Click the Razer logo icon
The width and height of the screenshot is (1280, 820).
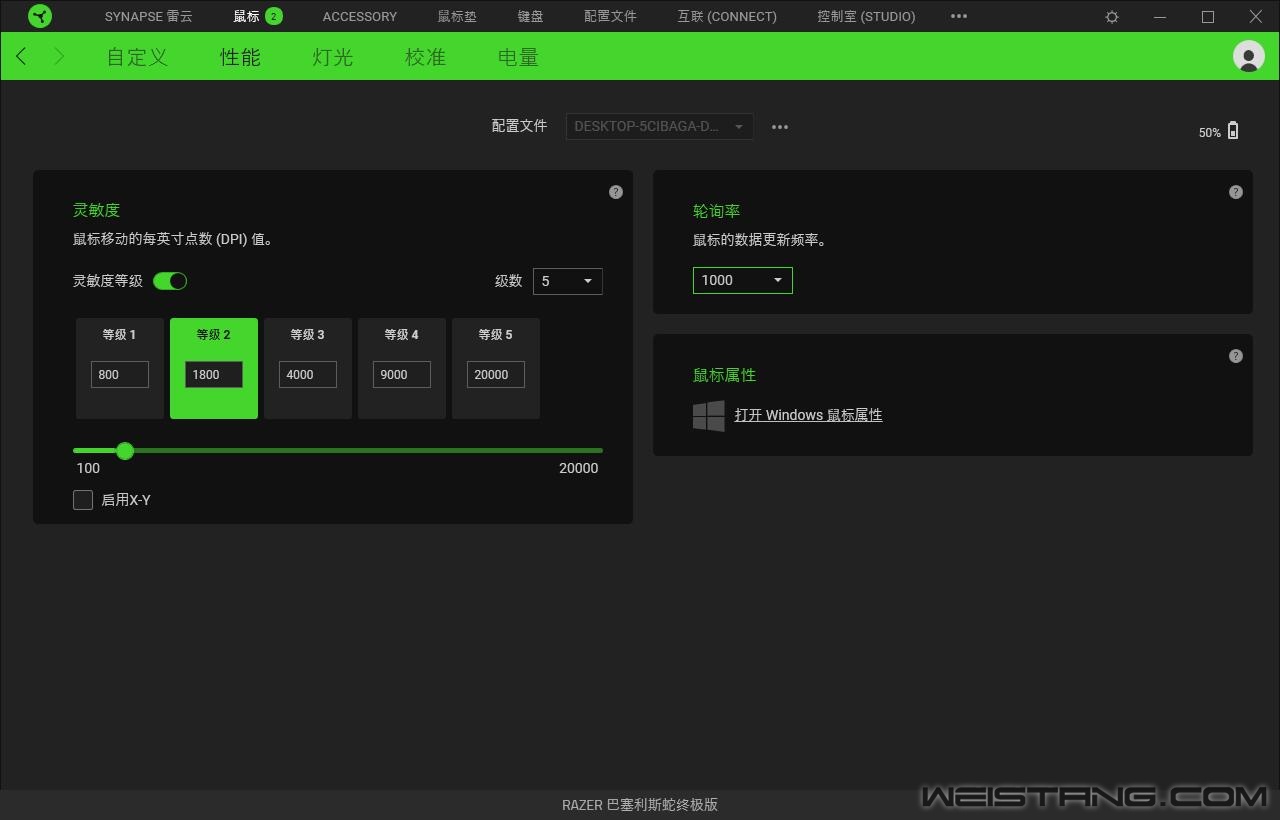click(x=40, y=16)
